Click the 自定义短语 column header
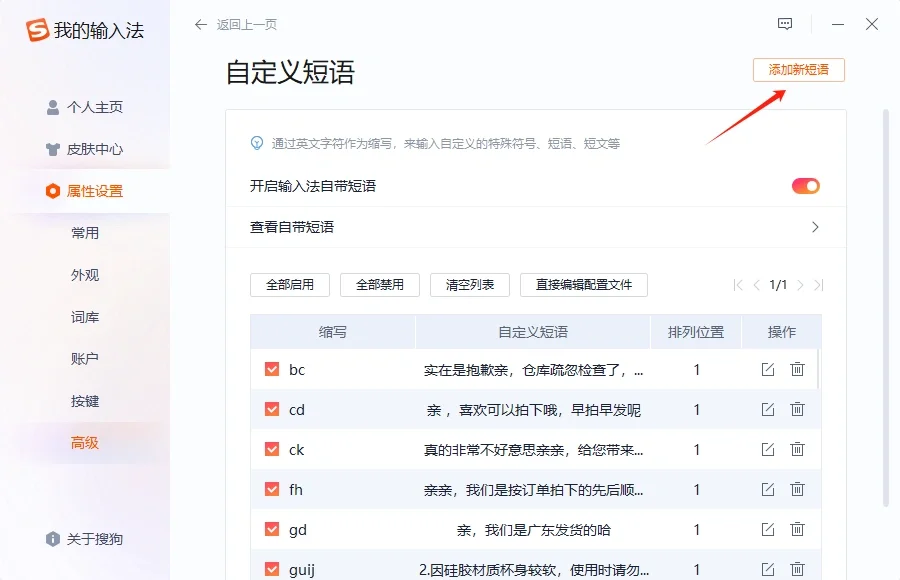The height and width of the screenshot is (580, 900). tap(533, 332)
